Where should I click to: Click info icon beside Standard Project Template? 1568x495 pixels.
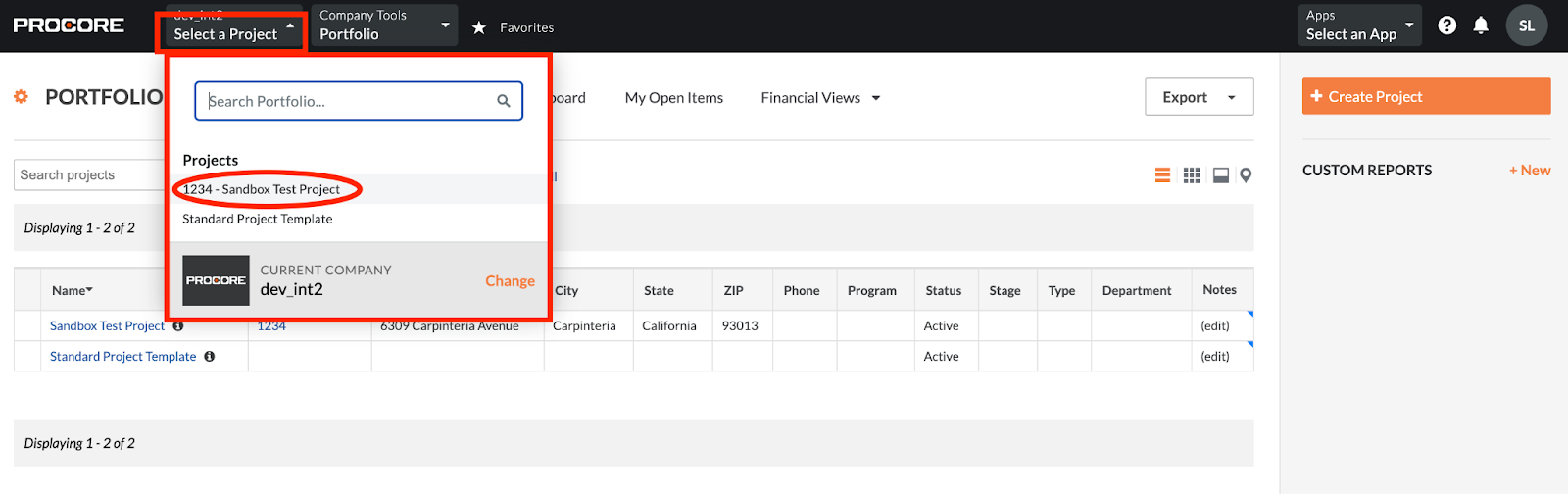click(210, 357)
